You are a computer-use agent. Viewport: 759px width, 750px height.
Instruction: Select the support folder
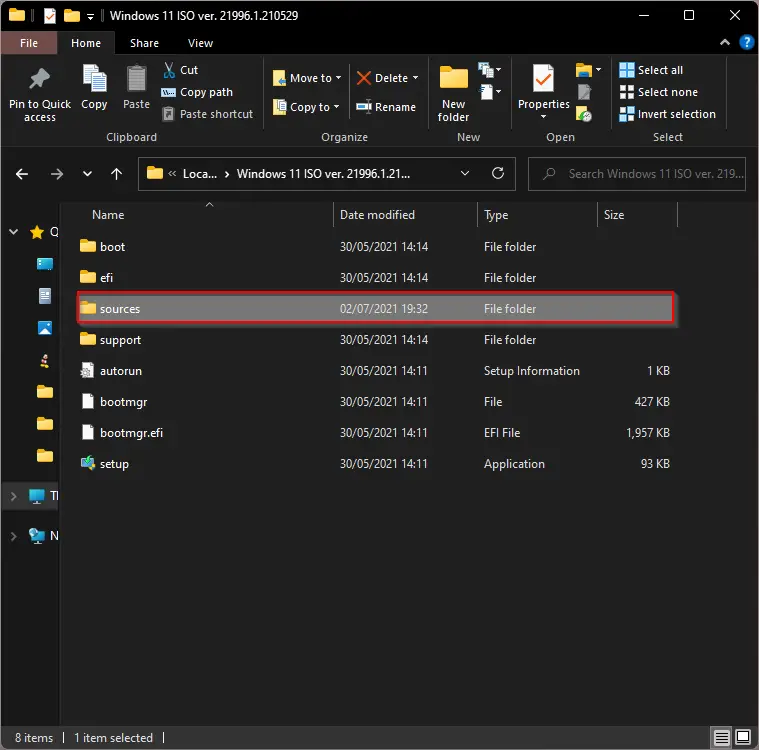376,340
